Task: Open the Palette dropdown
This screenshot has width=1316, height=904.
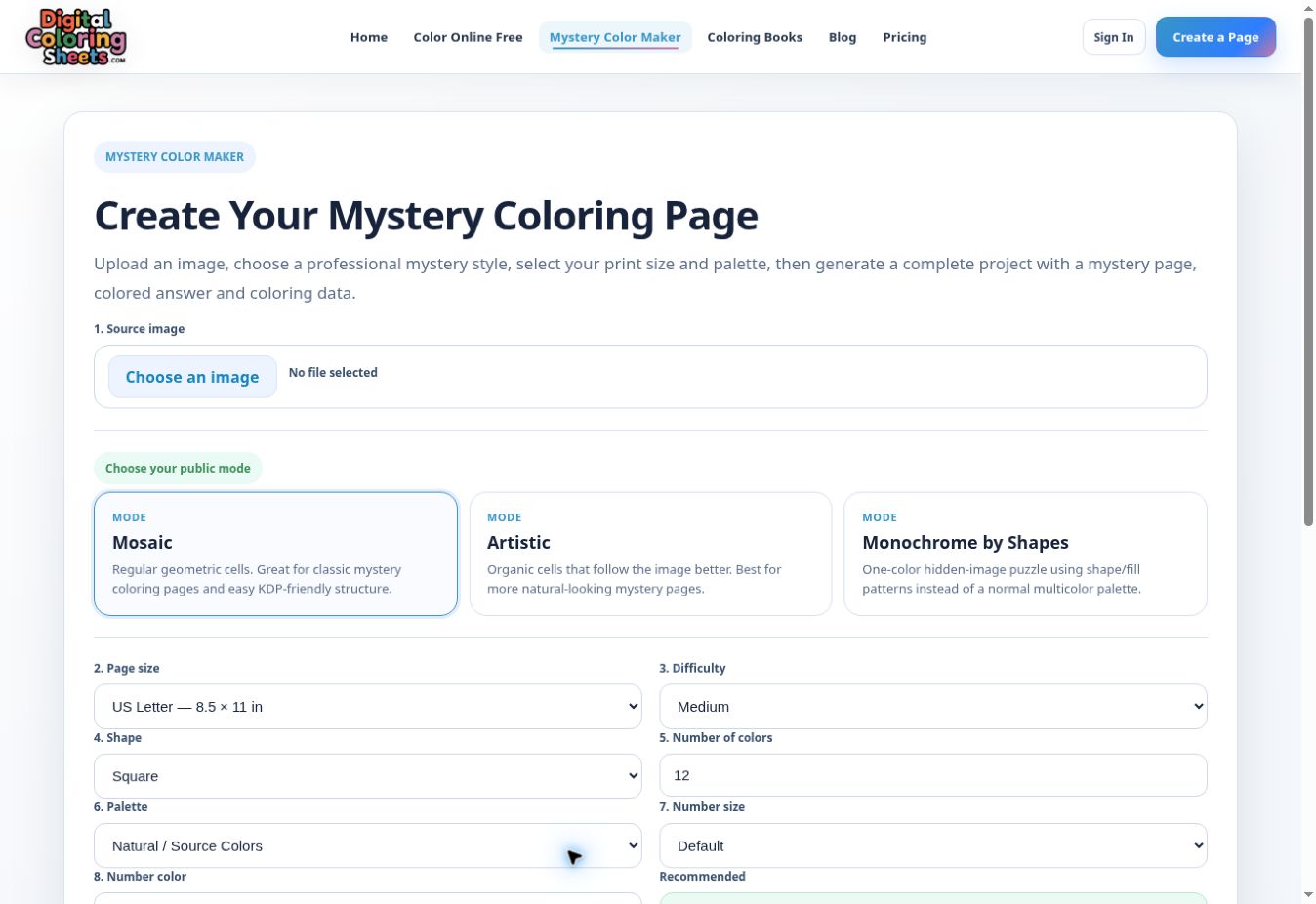Action: click(x=368, y=845)
